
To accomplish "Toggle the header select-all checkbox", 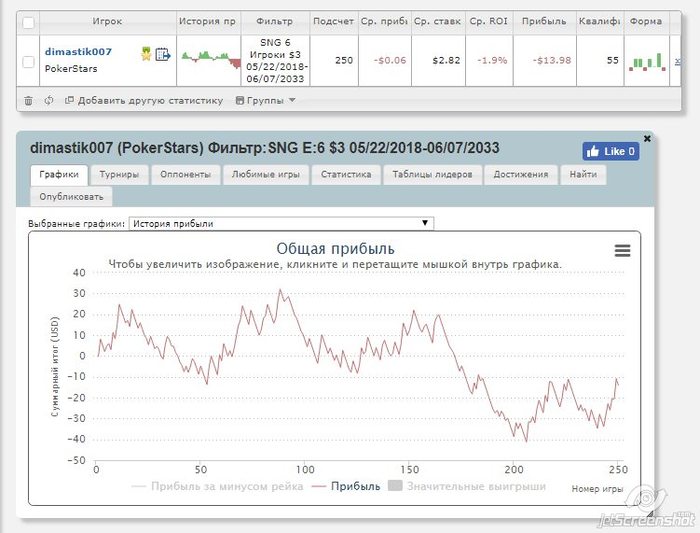I will point(28,22).
